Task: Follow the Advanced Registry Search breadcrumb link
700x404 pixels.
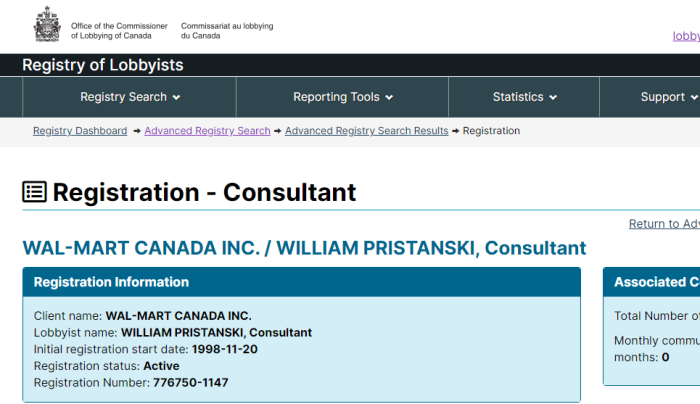Action: [207, 131]
